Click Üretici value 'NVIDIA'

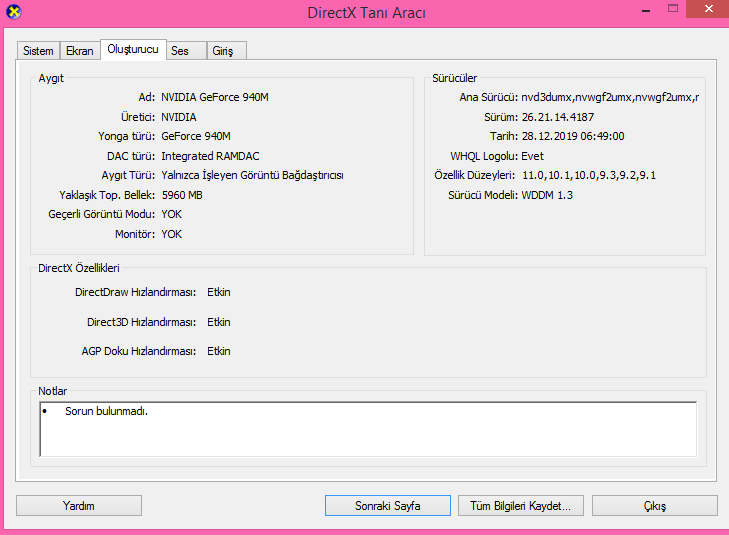[179, 117]
